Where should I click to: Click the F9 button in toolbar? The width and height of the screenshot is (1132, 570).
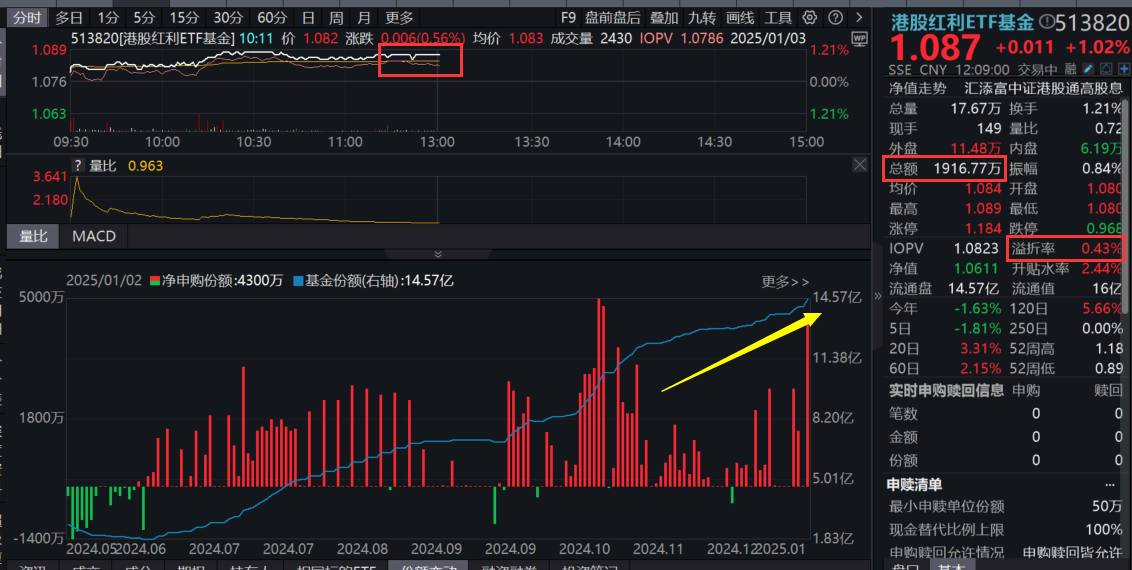coord(568,18)
